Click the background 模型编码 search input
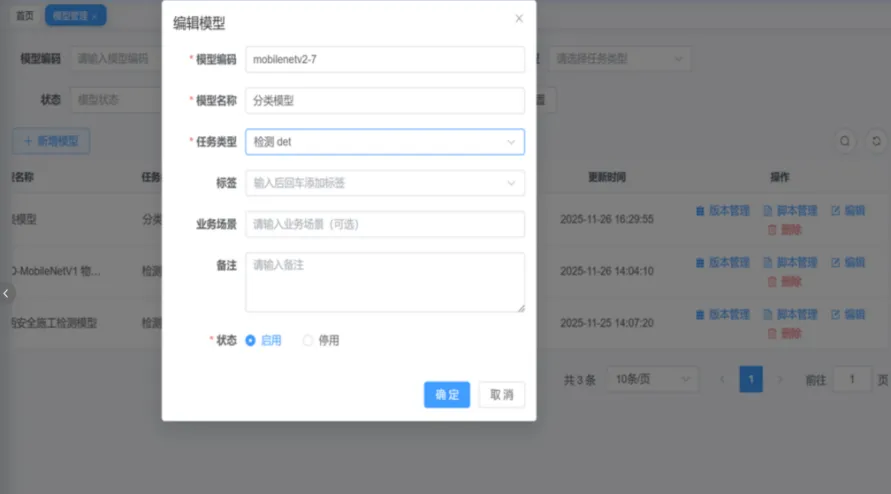This screenshot has height=494, width=891. pos(116,59)
